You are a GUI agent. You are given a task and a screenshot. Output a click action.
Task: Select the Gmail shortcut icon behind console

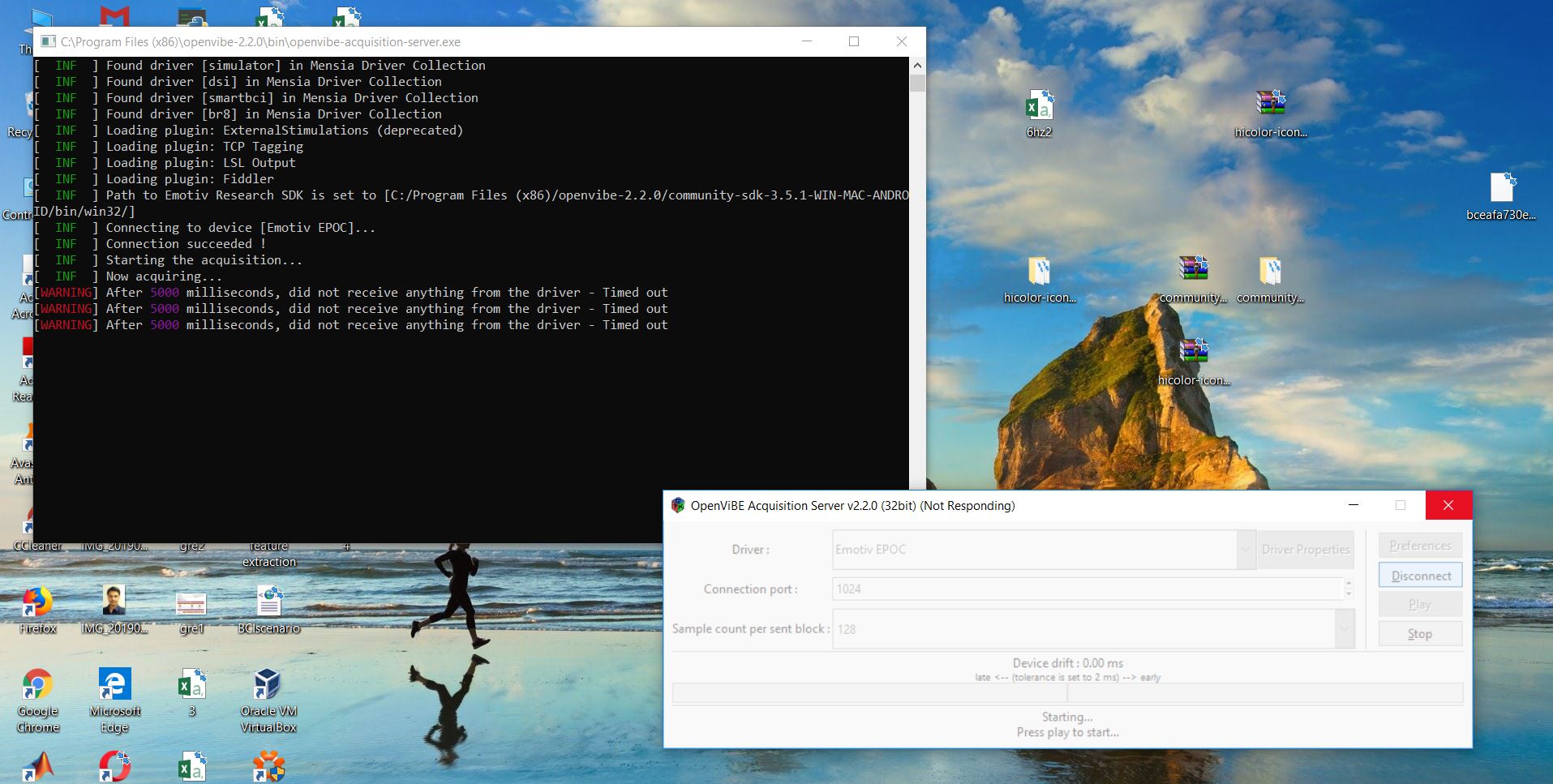[x=114, y=16]
